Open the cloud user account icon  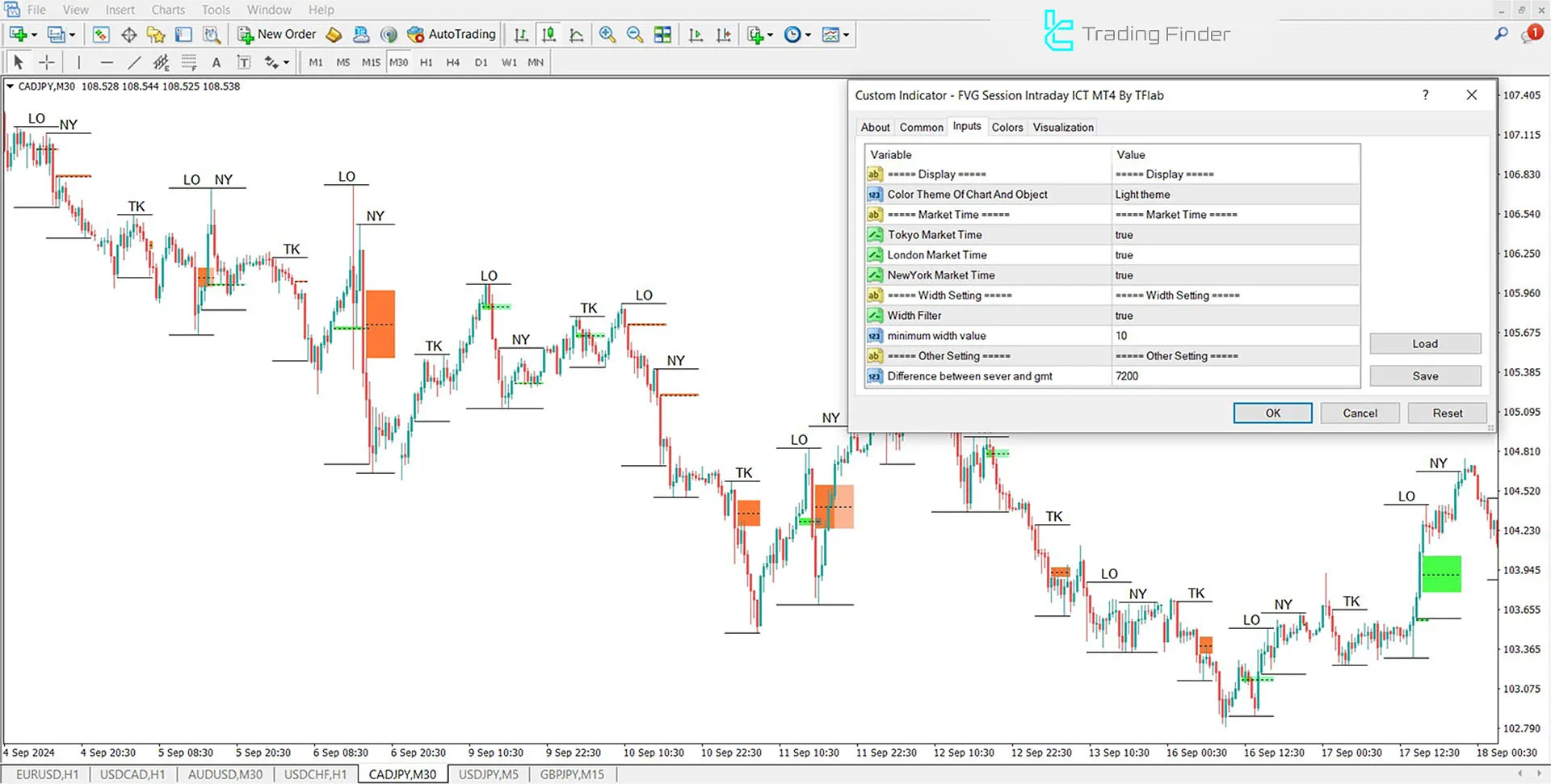point(361,35)
